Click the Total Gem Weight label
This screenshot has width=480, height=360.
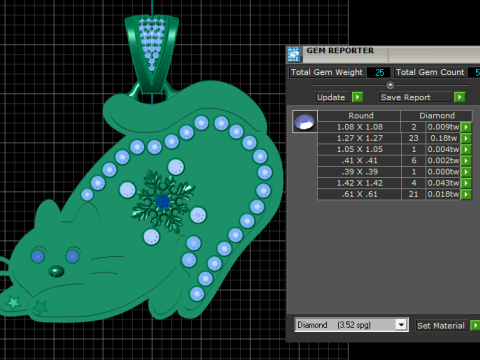coord(327,72)
